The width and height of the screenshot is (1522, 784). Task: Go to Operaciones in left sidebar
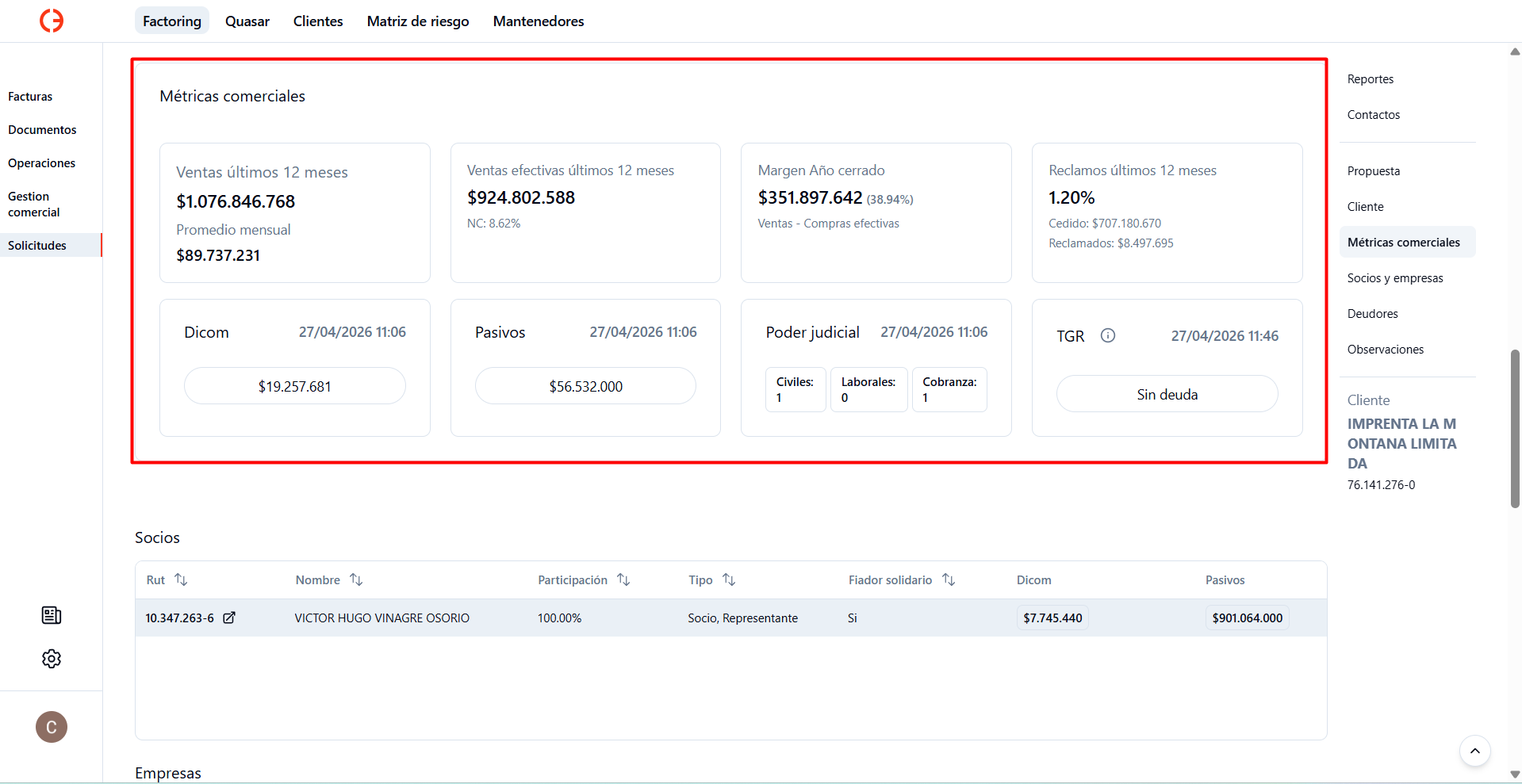click(42, 163)
